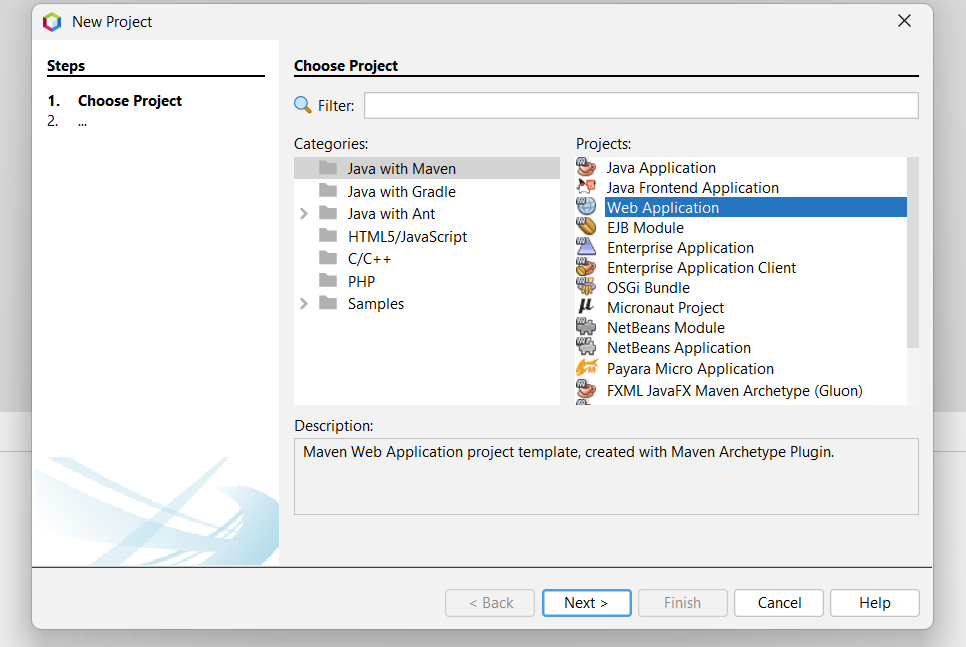Click the Next > button
The image size is (966, 647).
(586, 603)
